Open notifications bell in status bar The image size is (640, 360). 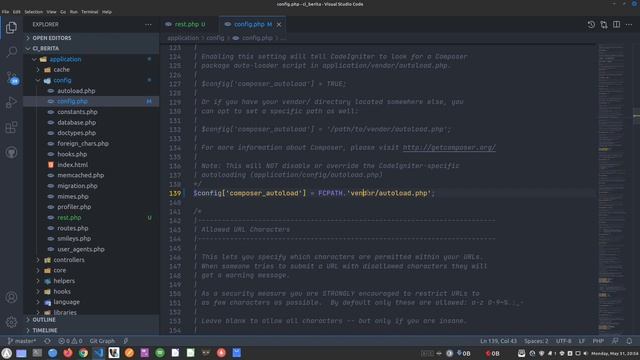pyautogui.click(x=629, y=341)
